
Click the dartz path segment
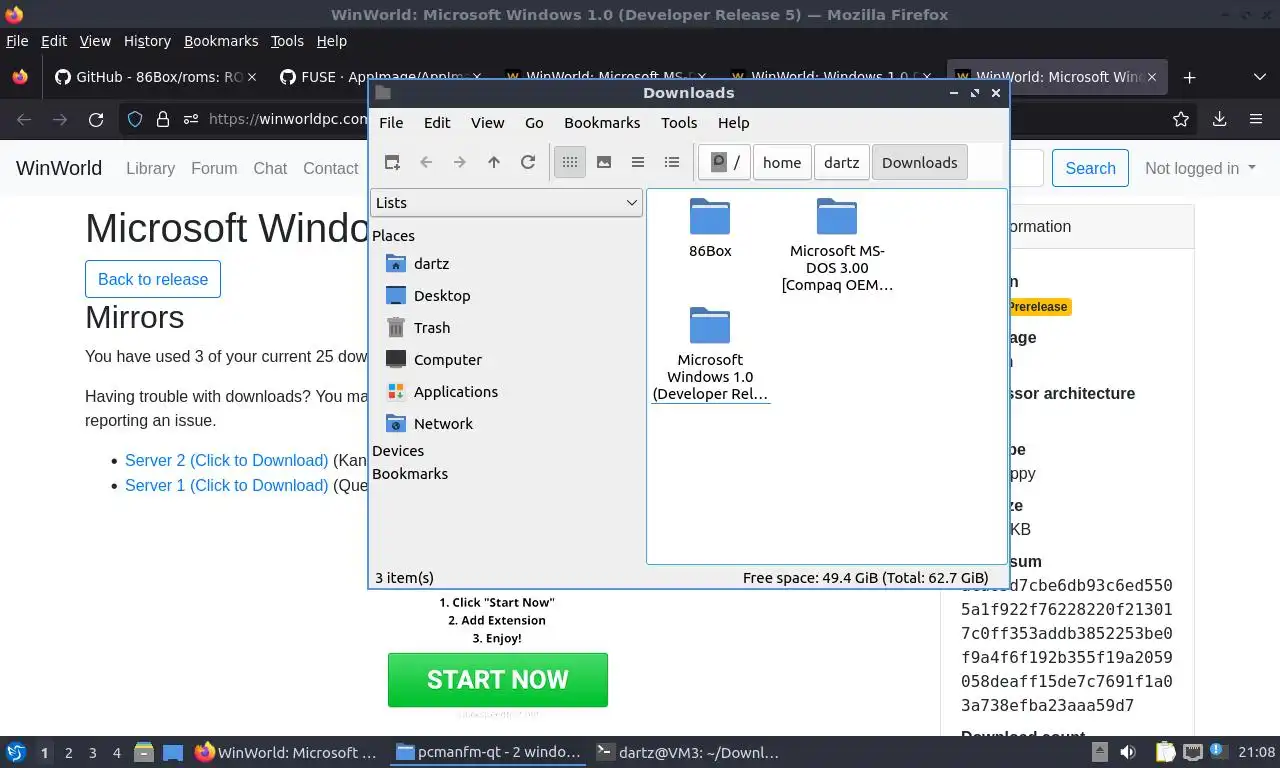841,162
